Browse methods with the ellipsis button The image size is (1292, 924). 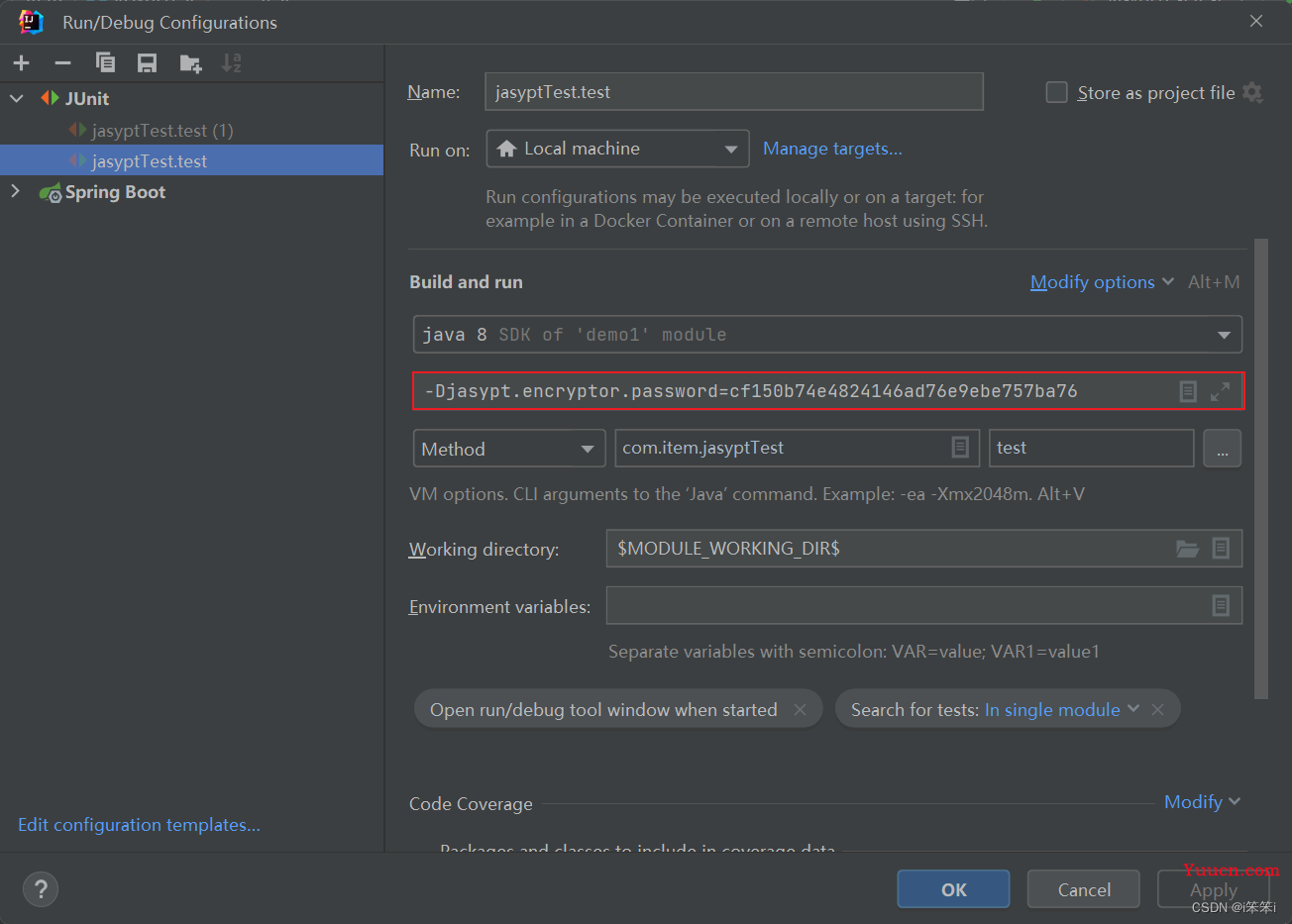pos(1222,449)
